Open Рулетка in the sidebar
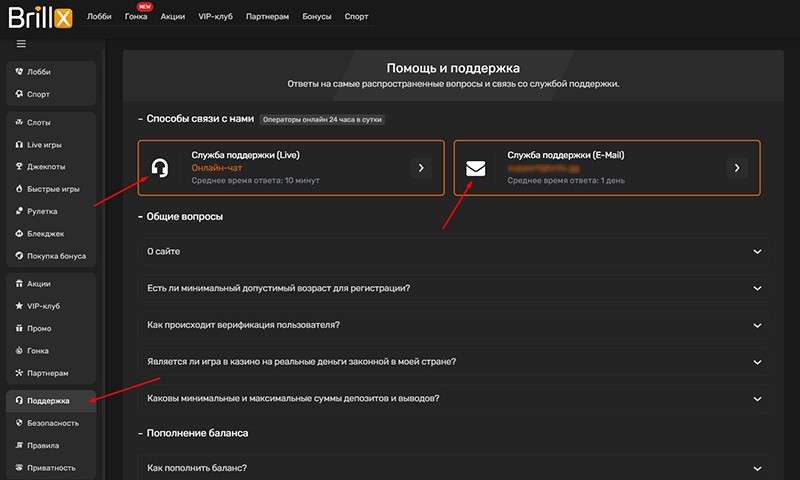 (x=42, y=211)
